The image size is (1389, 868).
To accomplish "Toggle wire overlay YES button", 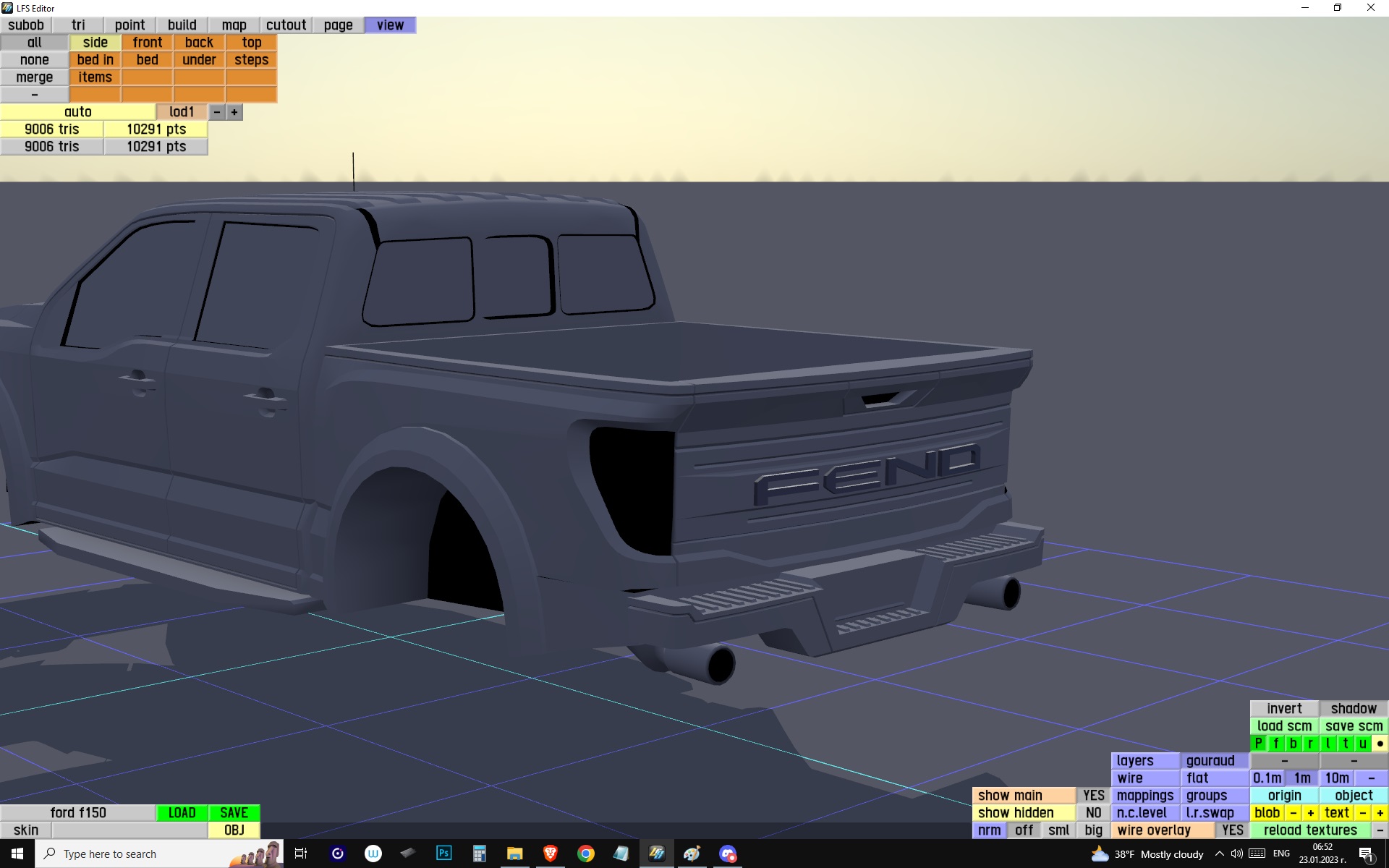I will coord(1232,830).
